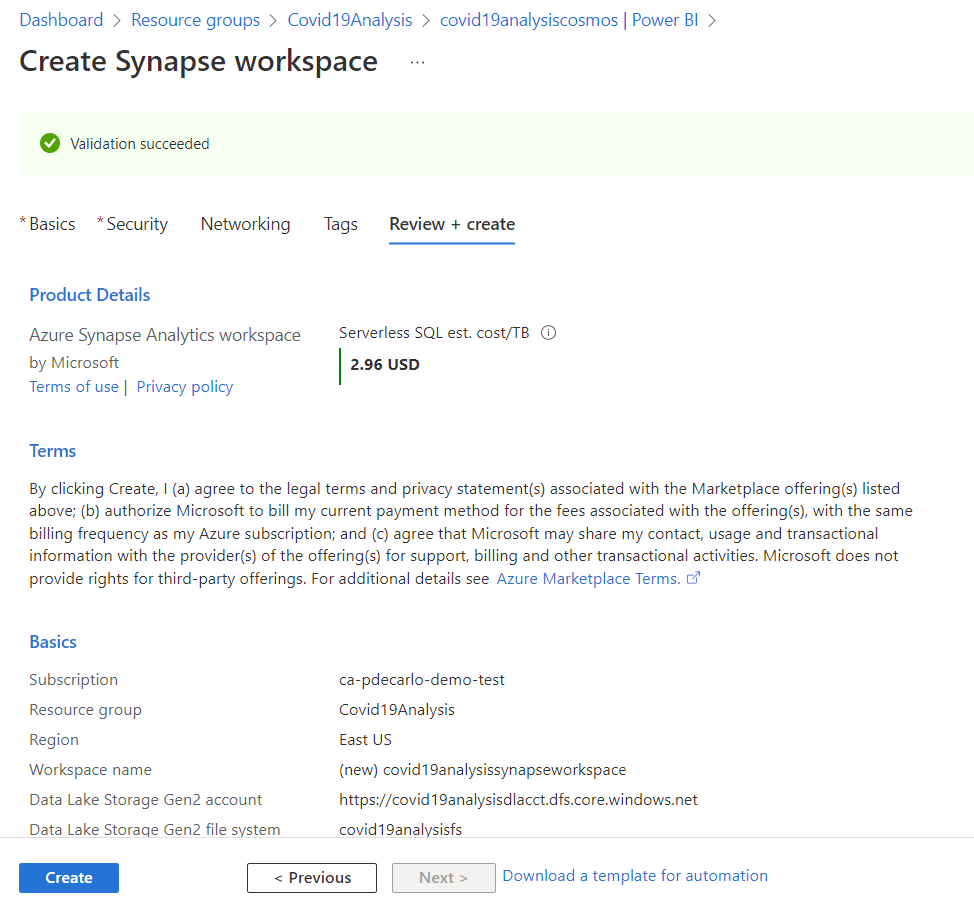Switch to the Basics tab
The image size is (974, 909).
pyautogui.click(x=52, y=224)
